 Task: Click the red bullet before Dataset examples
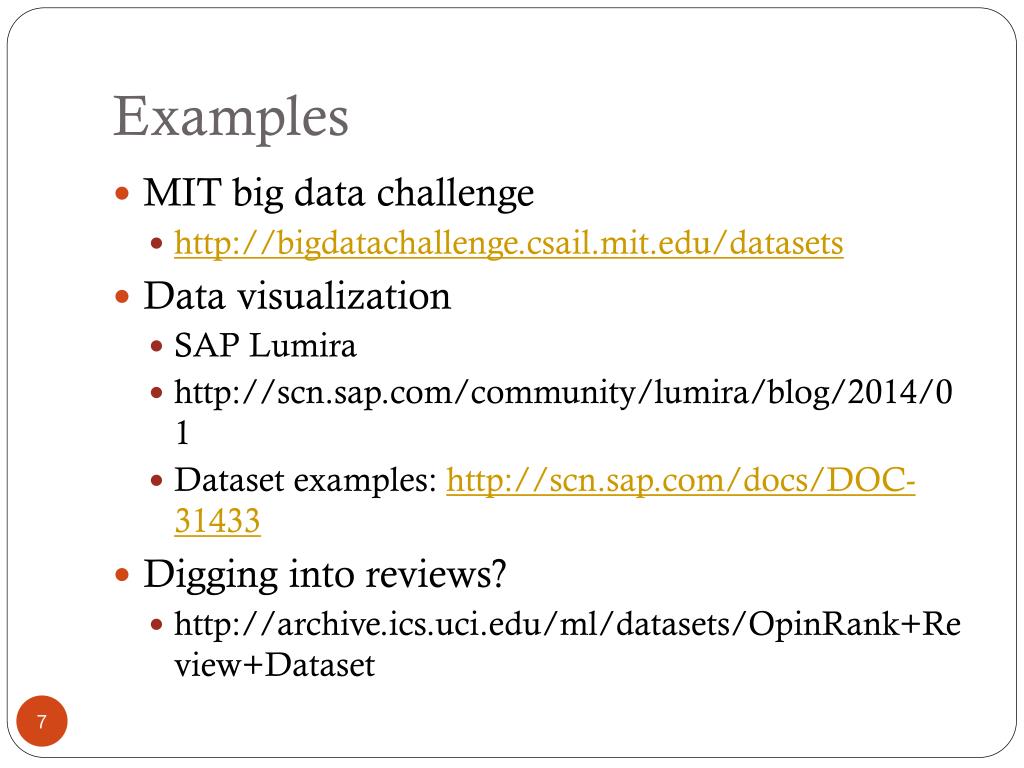pos(156,481)
